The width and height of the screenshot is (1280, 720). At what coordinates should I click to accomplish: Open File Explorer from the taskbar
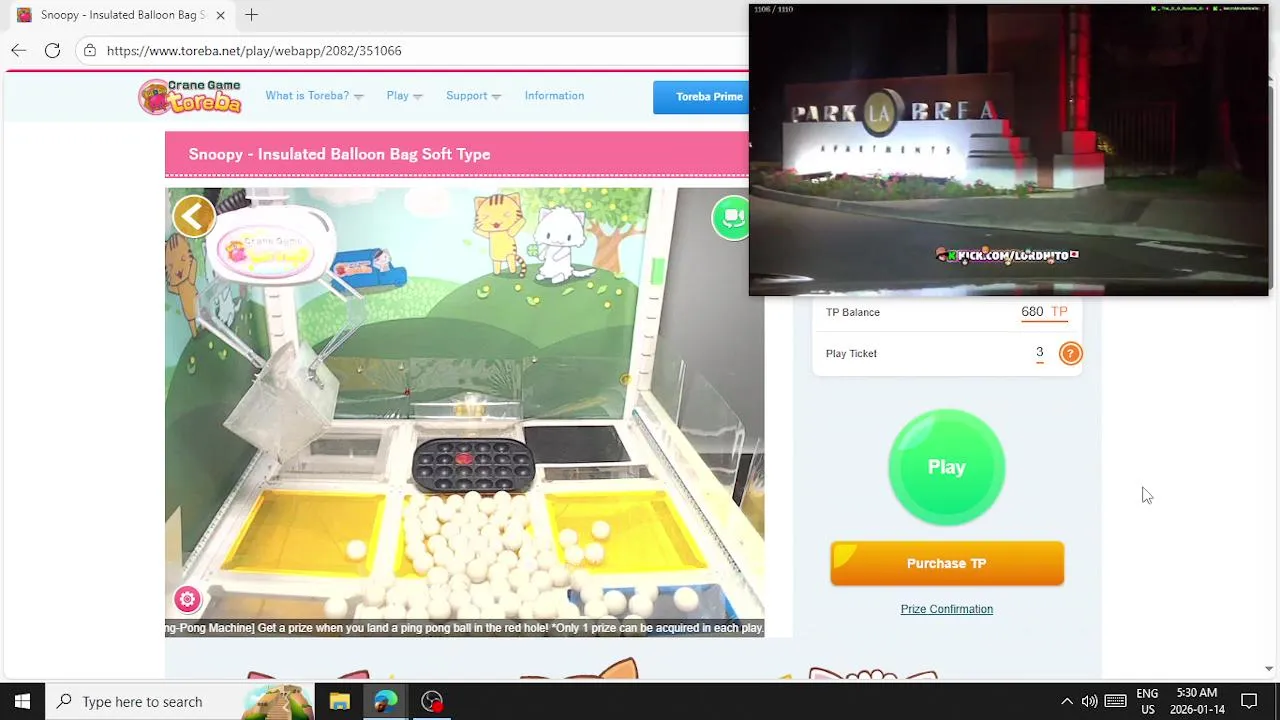(x=339, y=701)
